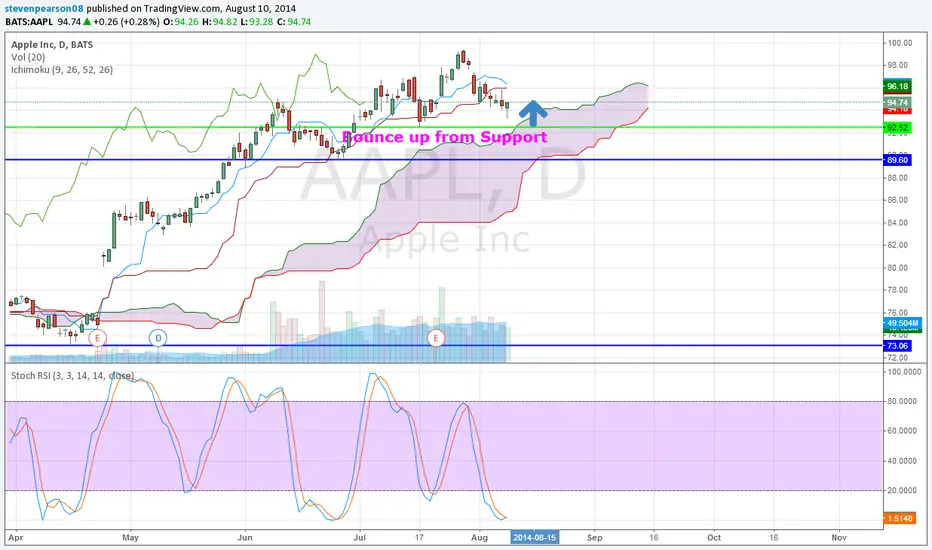Viewport: 932px width, 550px height.
Task: Select the BATS:AAPL ticker symbol
Action: click(x=29, y=22)
